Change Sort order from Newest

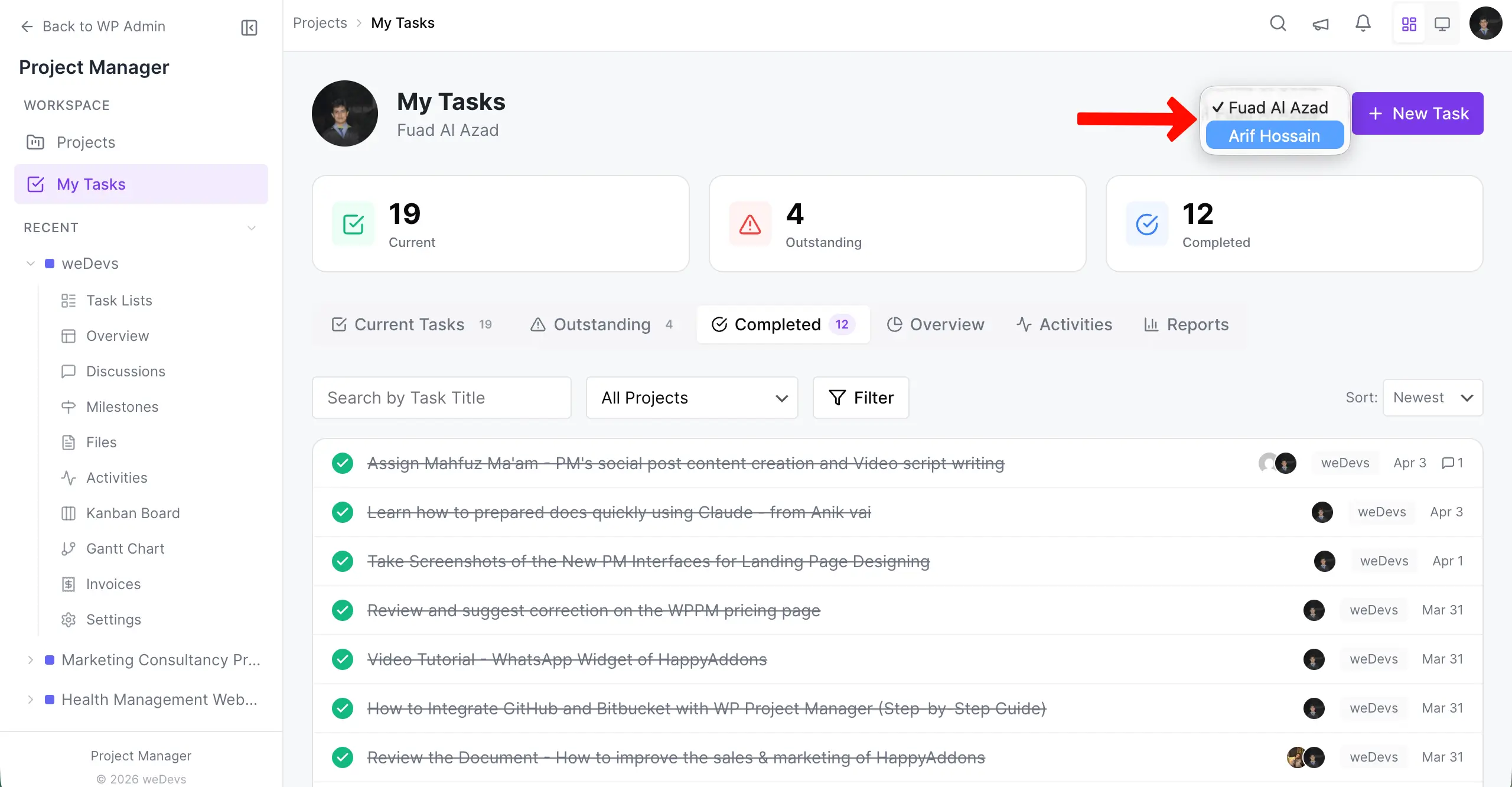tap(1434, 398)
